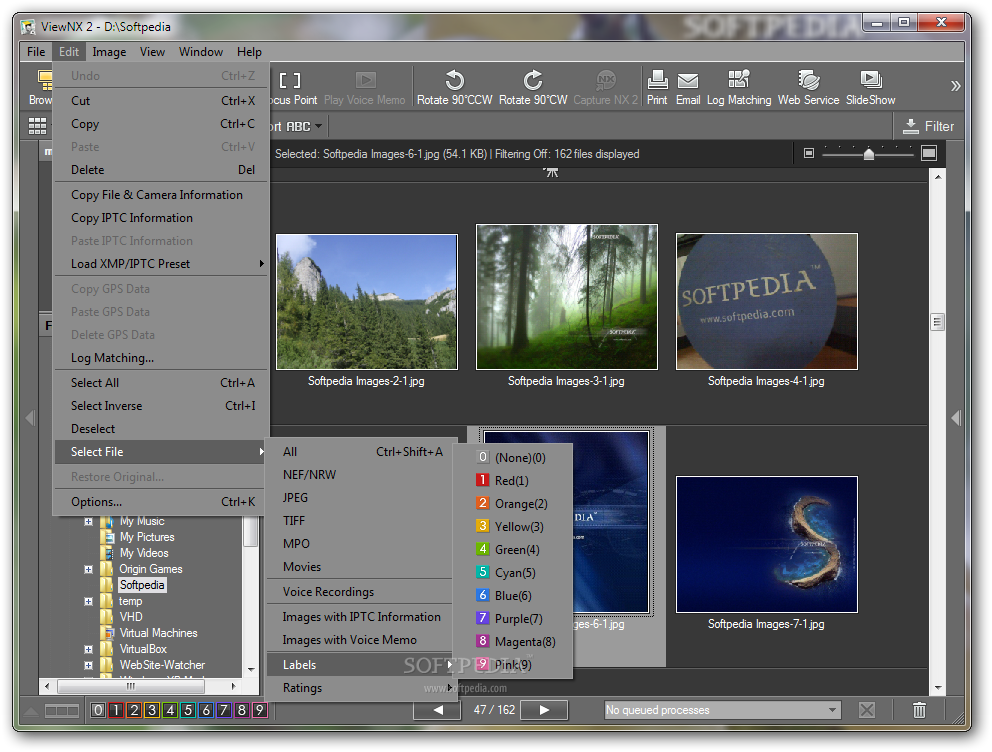Select Yellow(3) label in submenu

point(513,526)
